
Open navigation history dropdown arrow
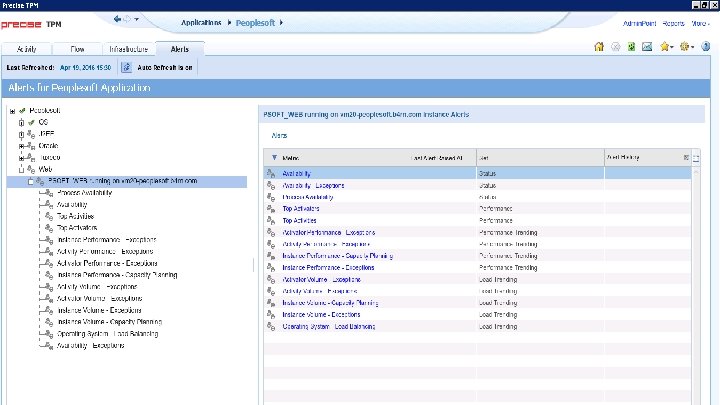coord(136,19)
